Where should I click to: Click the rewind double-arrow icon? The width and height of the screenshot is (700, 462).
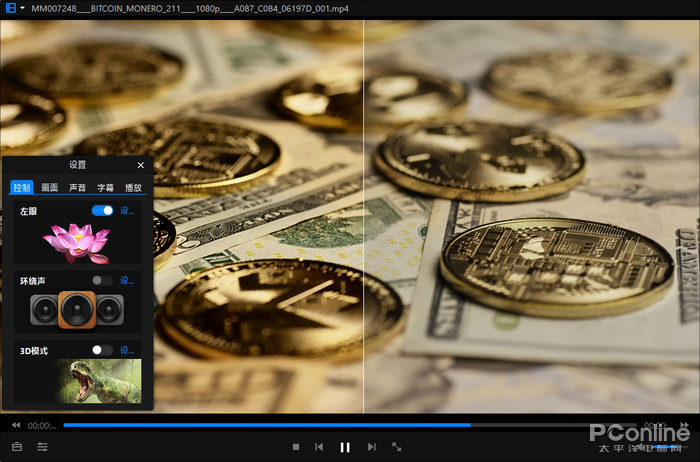[x=16, y=425]
